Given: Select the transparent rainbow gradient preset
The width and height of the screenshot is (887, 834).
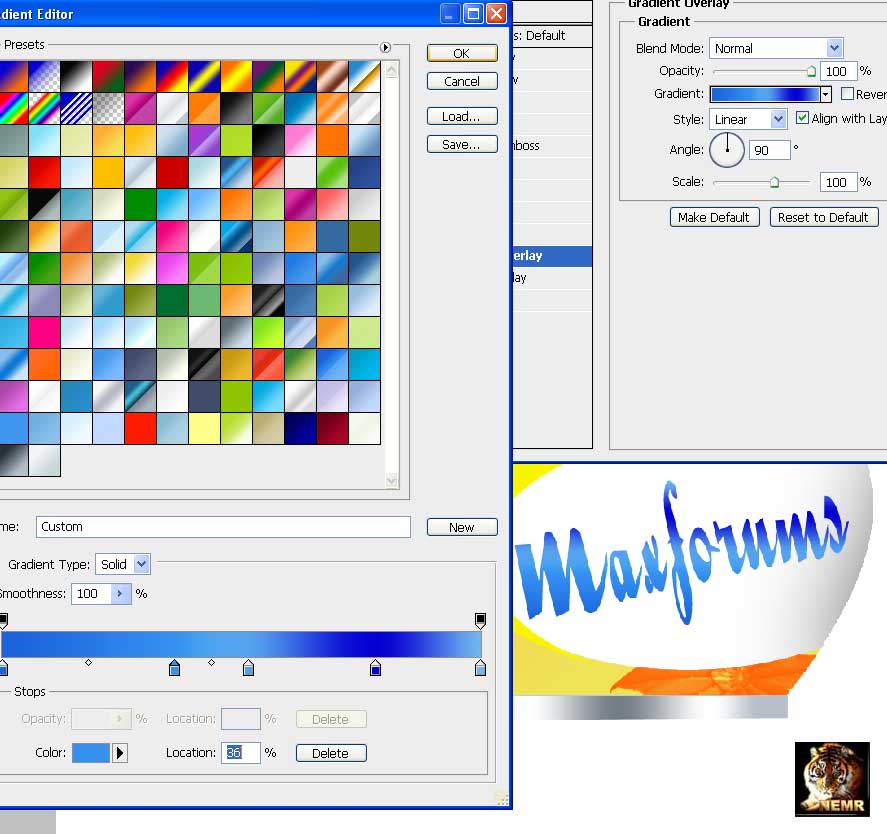Looking at the screenshot, I should pos(44,108).
